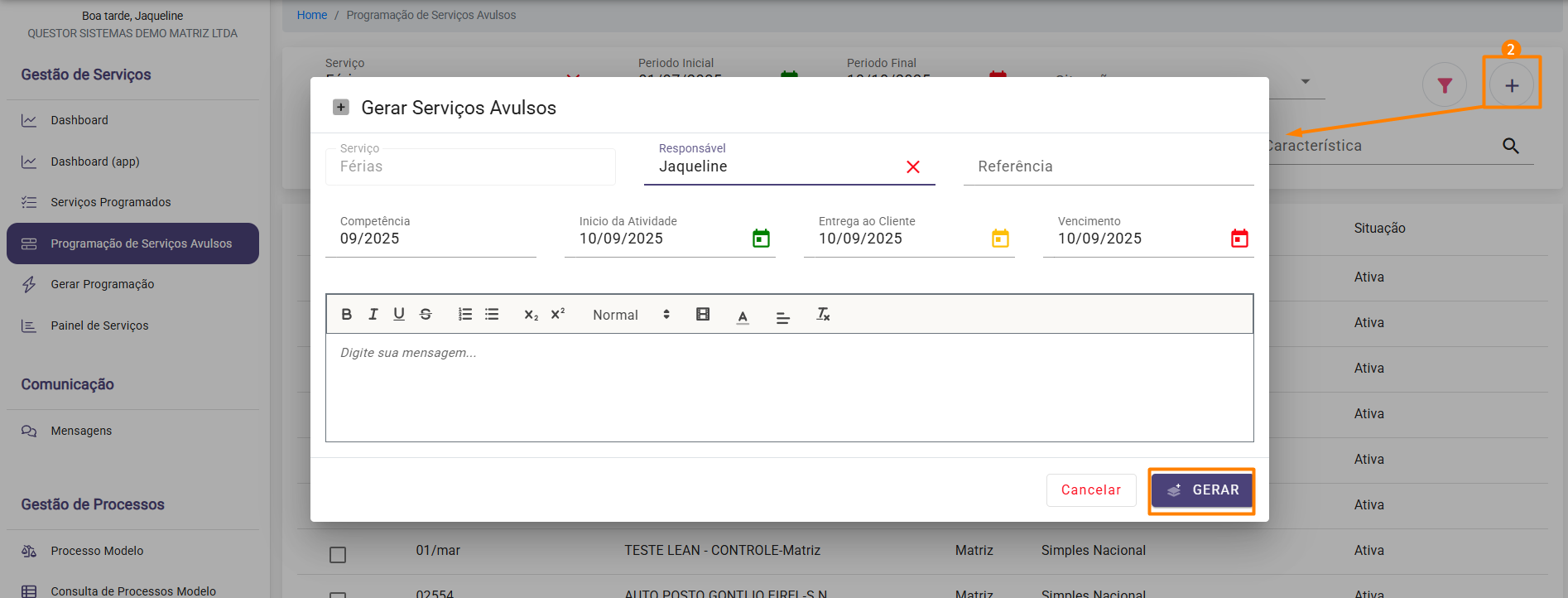Toggle underline formatting
1568x598 pixels.
tap(399, 315)
